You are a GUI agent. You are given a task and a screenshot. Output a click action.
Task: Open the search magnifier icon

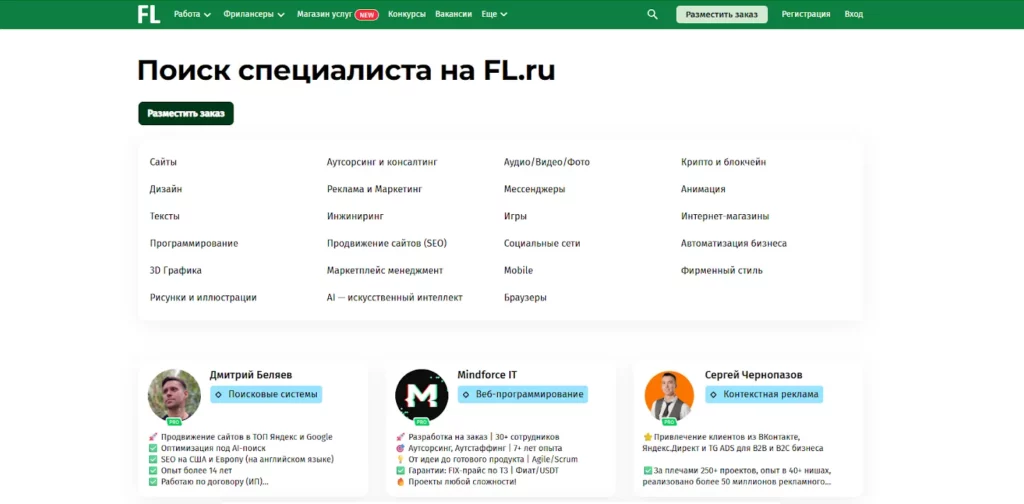coord(652,14)
